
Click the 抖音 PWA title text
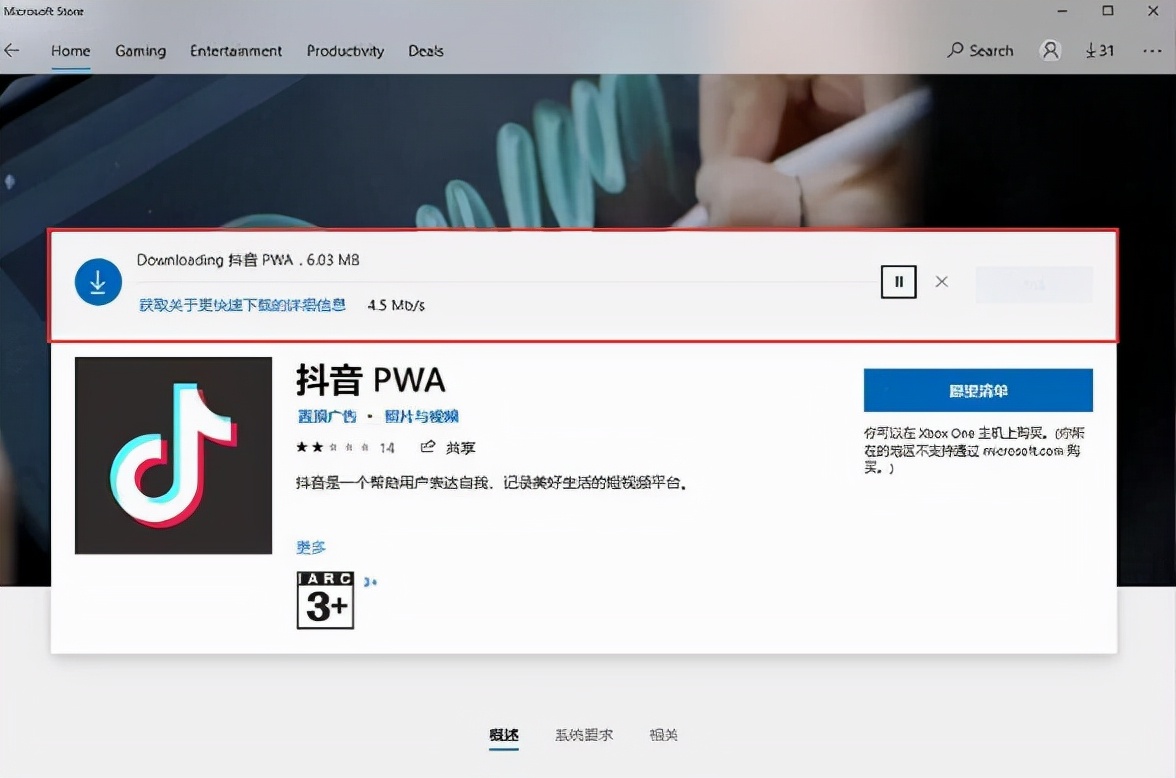370,380
